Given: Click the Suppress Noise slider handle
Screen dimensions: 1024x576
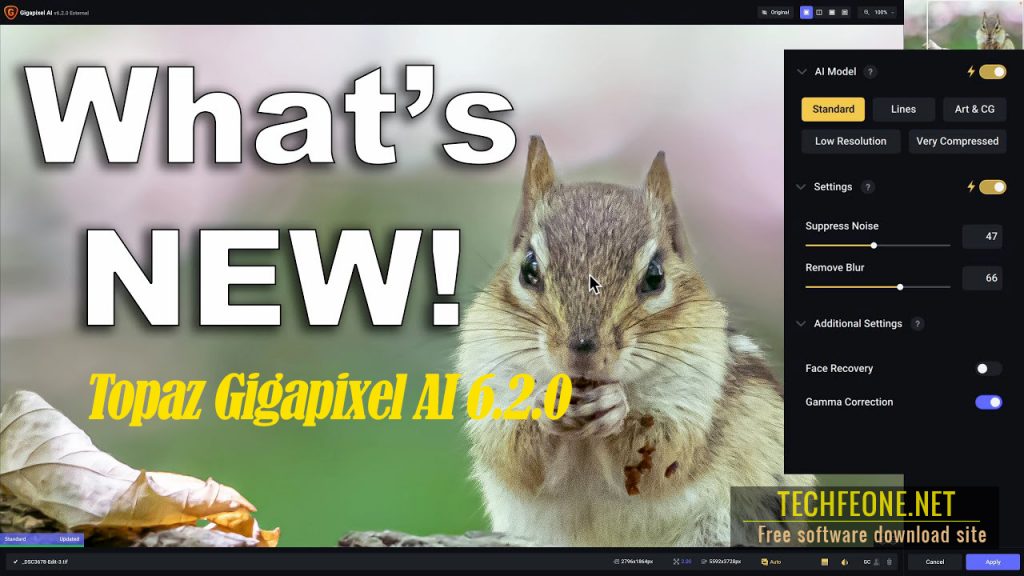Looking at the screenshot, I should pos(874,246).
